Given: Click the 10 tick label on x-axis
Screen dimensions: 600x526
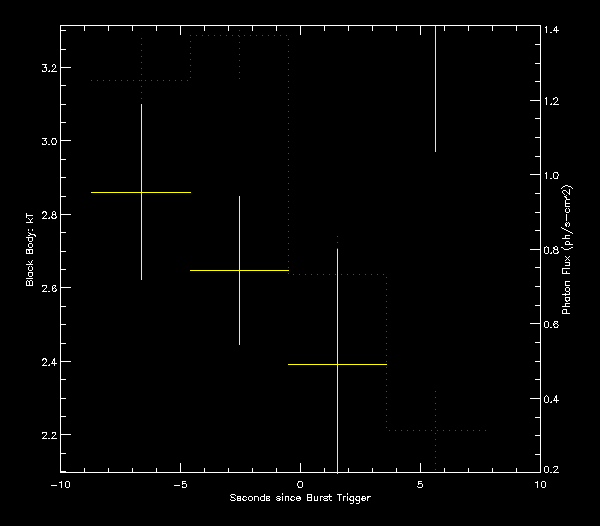Looking at the screenshot, I should (x=540, y=484).
